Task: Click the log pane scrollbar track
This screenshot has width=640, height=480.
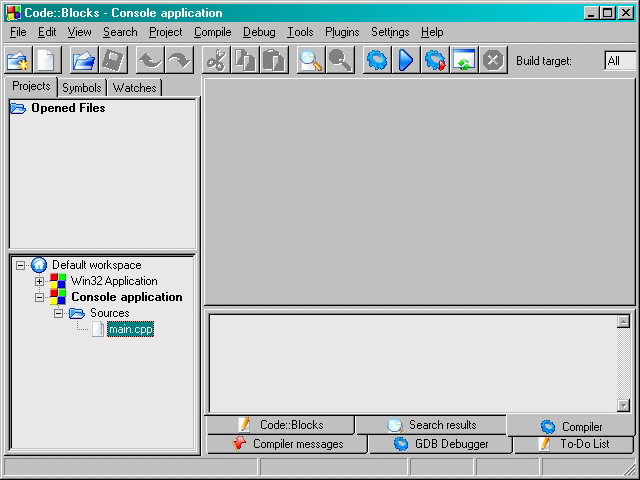Action: (623, 363)
